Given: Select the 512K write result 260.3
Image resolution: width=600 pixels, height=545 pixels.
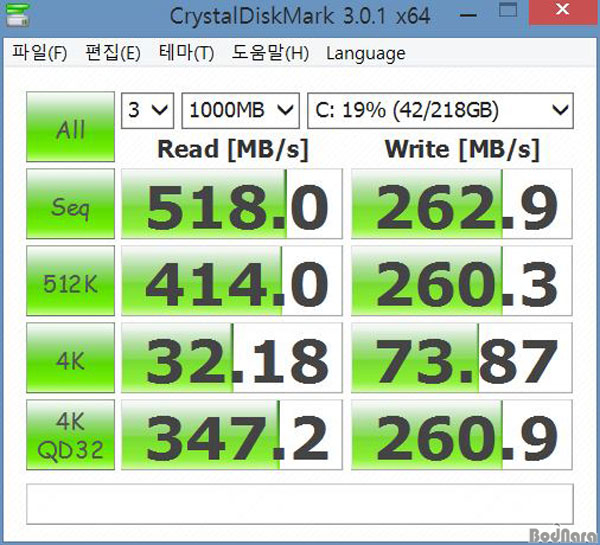Looking at the screenshot, I should [x=462, y=281].
